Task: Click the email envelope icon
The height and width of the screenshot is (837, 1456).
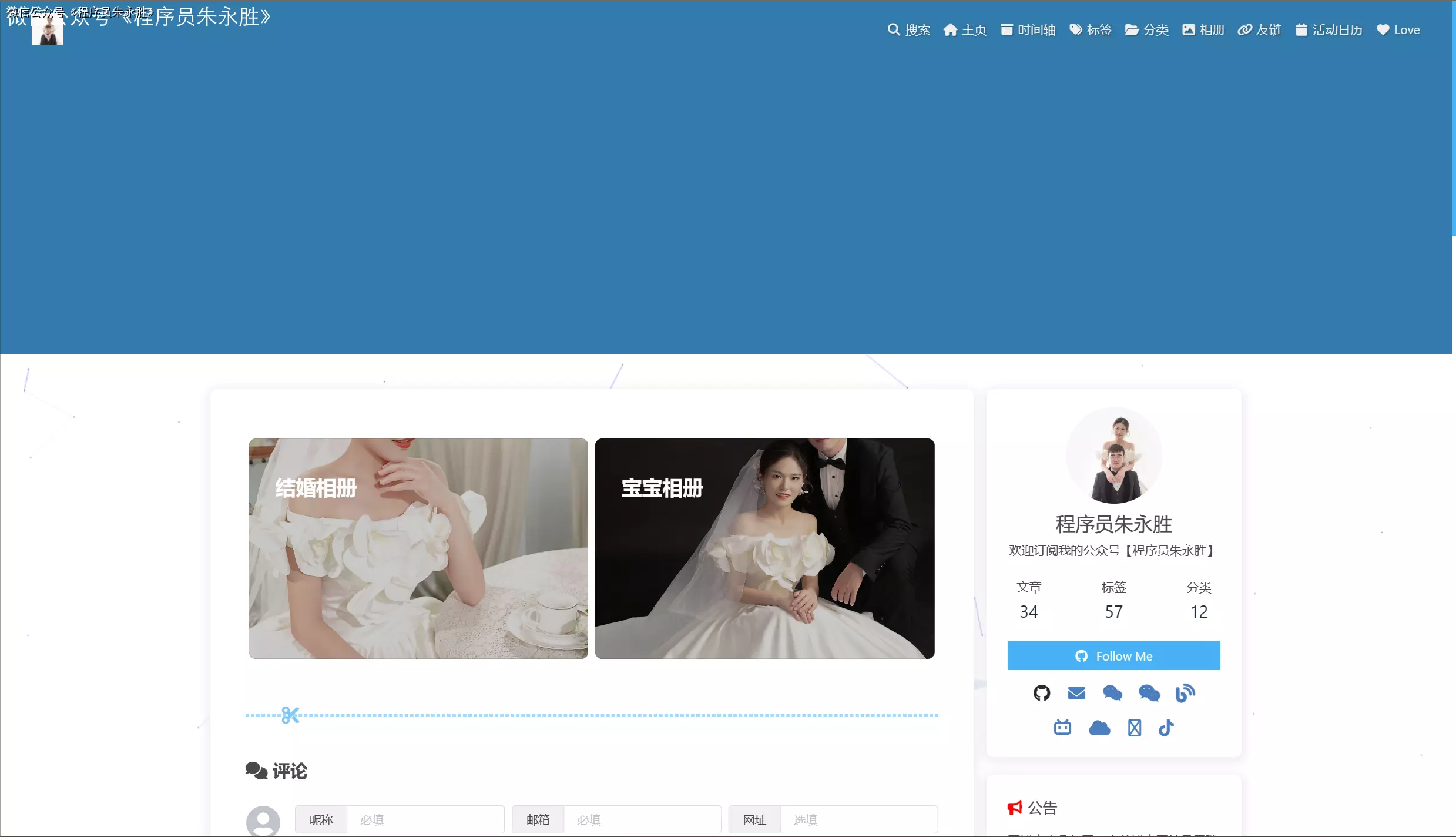Action: [1076, 693]
